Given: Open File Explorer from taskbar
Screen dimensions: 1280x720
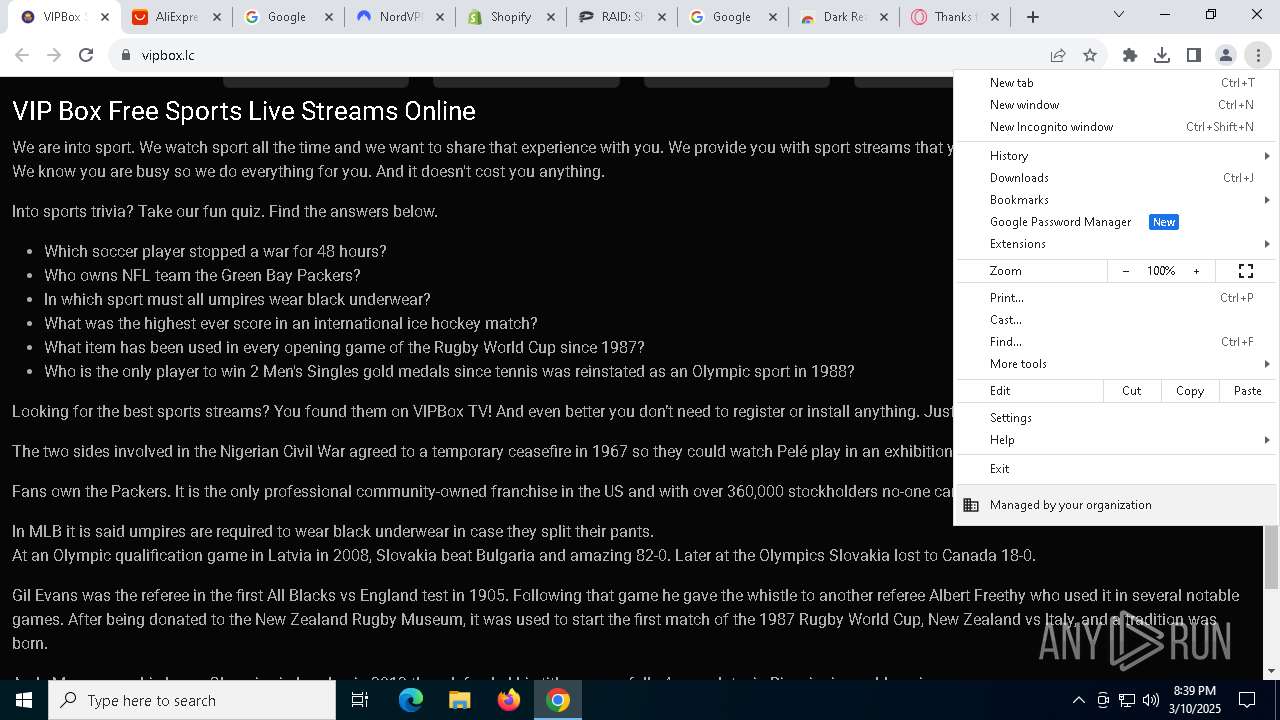Looking at the screenshot, I should (x=460, y=700).
